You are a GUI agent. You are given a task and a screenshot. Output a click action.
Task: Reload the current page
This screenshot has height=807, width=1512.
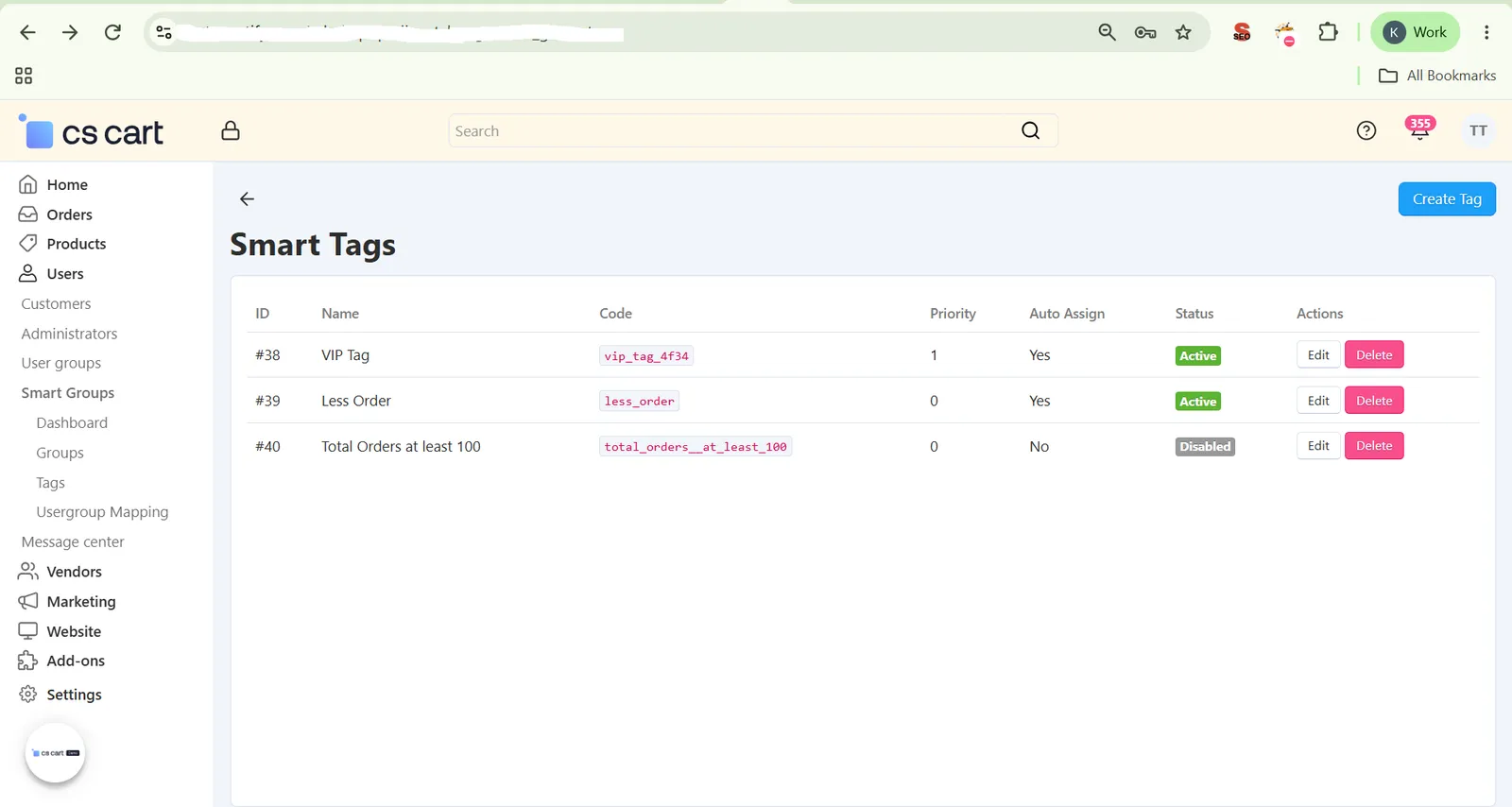[112, 32]
